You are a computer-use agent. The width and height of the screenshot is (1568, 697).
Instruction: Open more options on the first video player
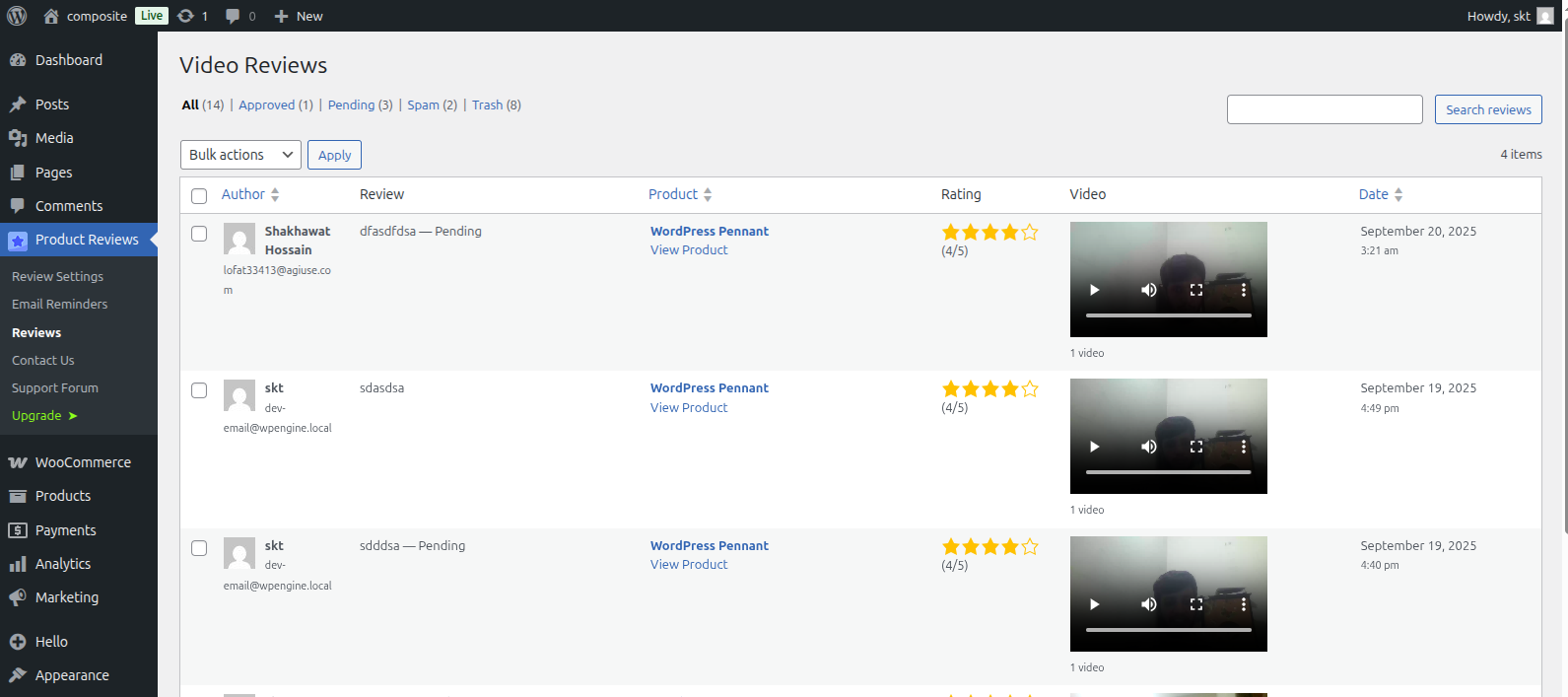coord(1244,290)
